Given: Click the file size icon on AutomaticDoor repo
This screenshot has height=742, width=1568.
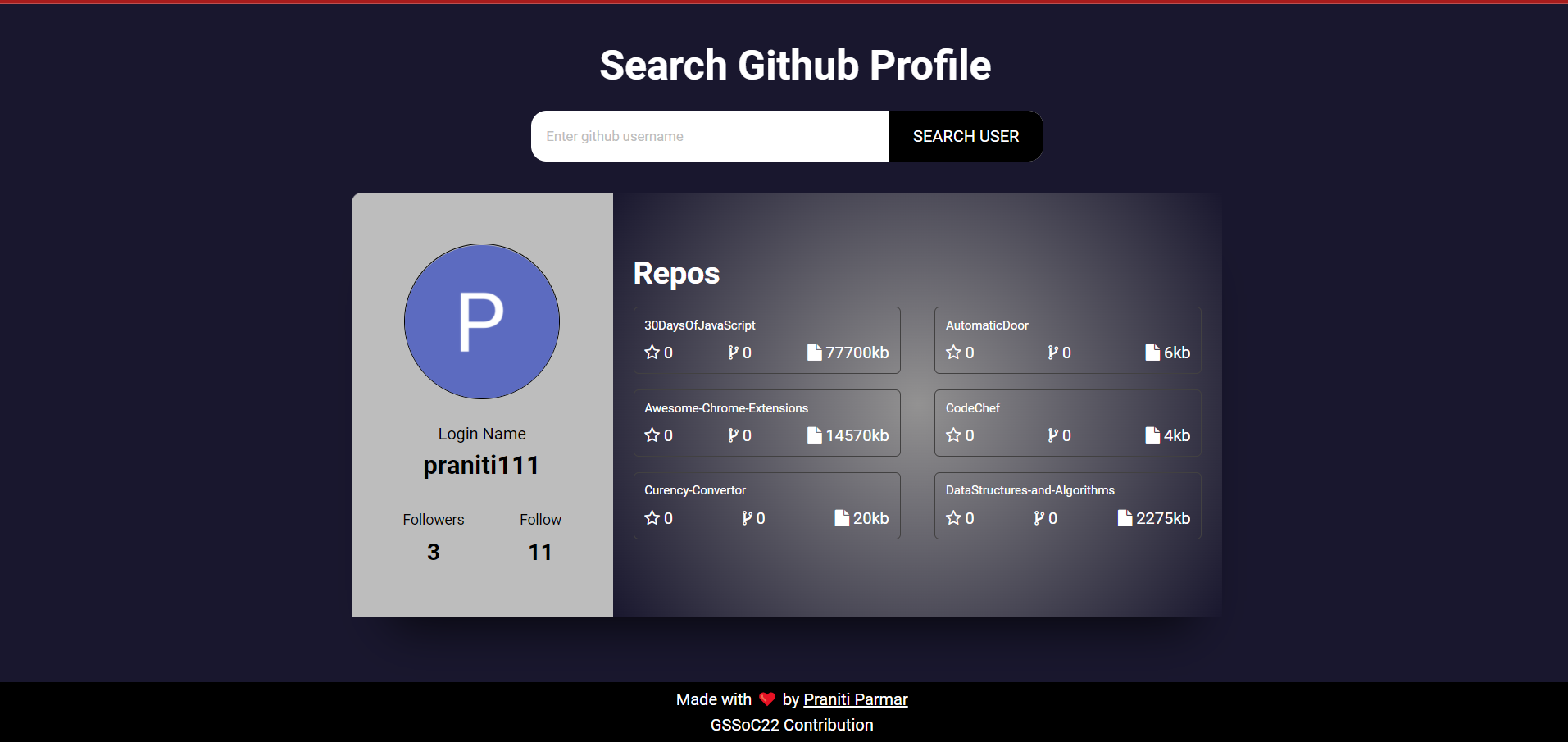Looking at the screenshot, I should pos(1152,353).
